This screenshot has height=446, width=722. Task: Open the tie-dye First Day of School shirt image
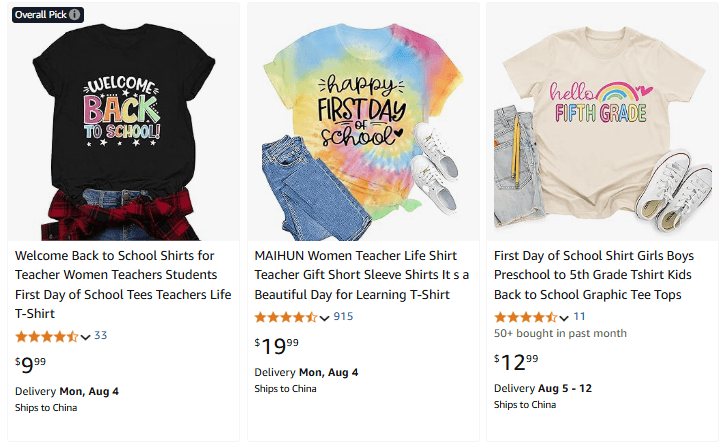[x=363, y=122]
